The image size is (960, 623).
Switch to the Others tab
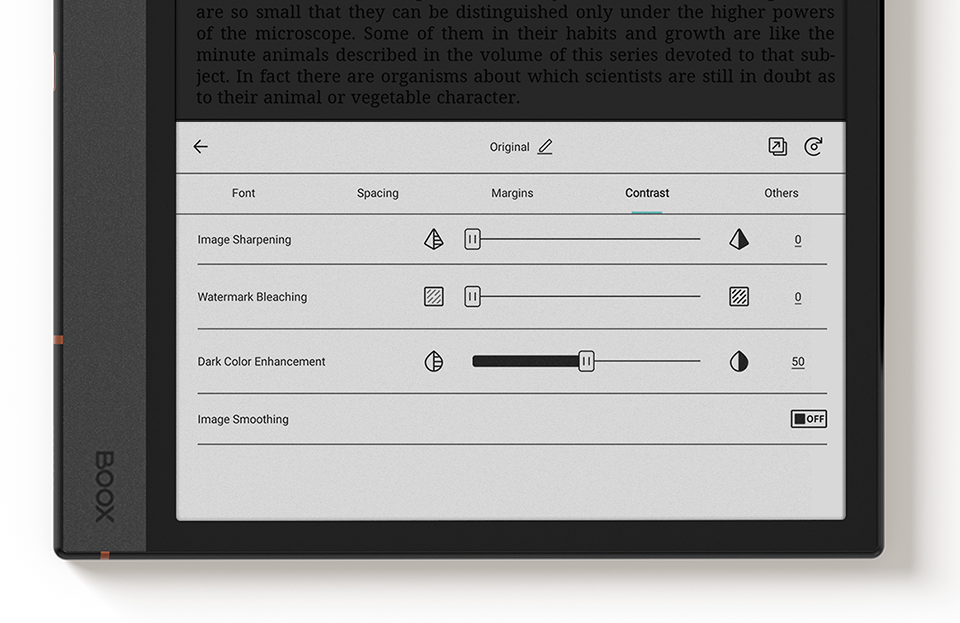point(781,193)
